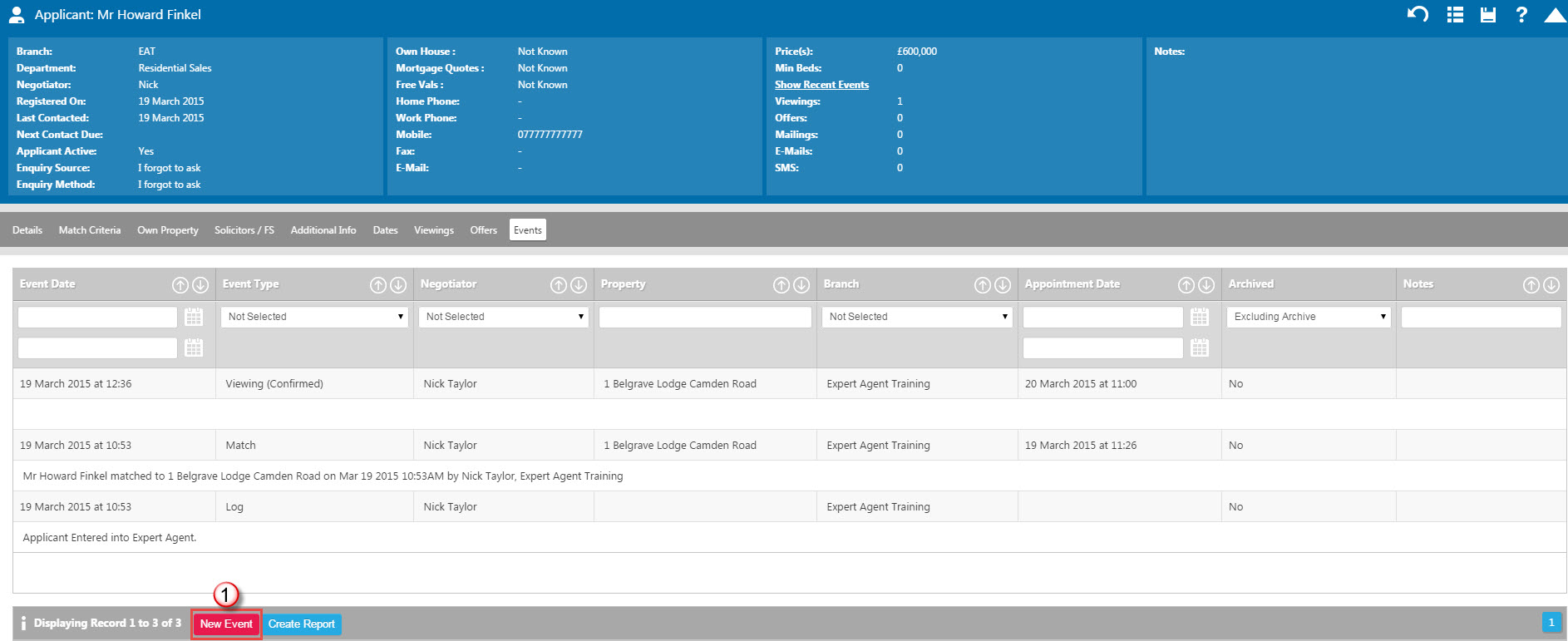Go to the Solicitors / FS tab

pos(244,230)
